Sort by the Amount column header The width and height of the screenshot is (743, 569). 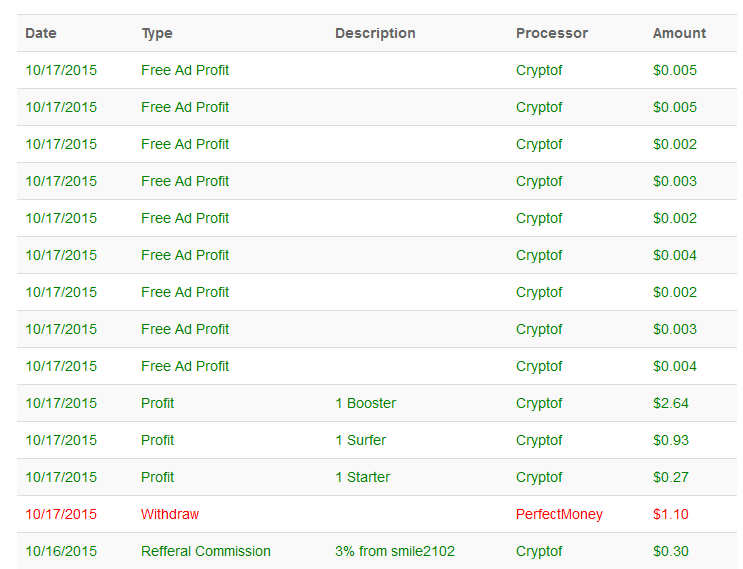679,33
